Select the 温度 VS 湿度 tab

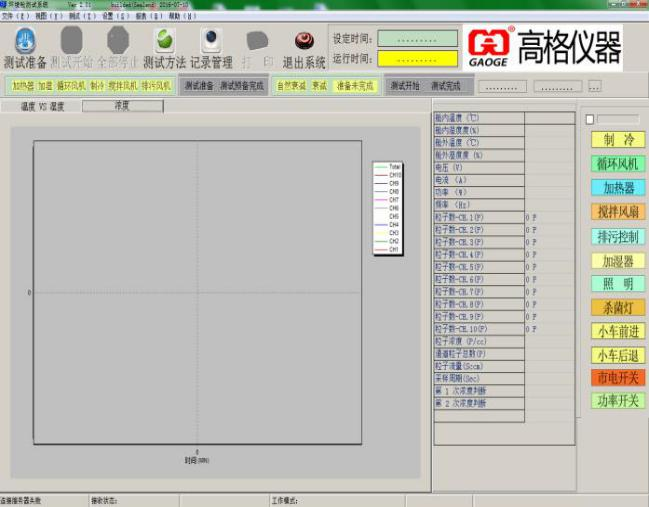tap(42, 106)
